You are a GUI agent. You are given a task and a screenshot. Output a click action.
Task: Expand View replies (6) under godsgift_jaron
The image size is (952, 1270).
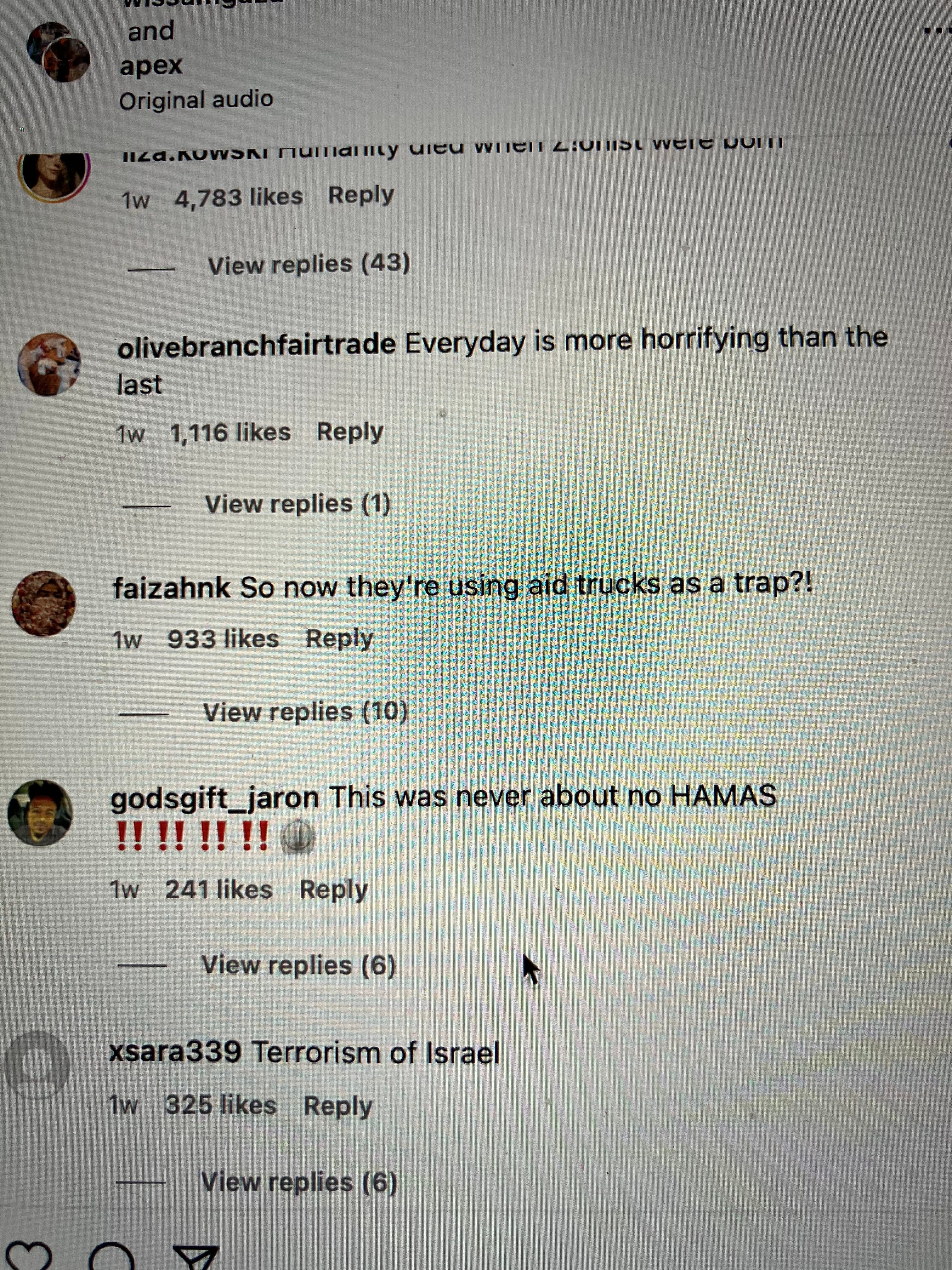(298, 965)
